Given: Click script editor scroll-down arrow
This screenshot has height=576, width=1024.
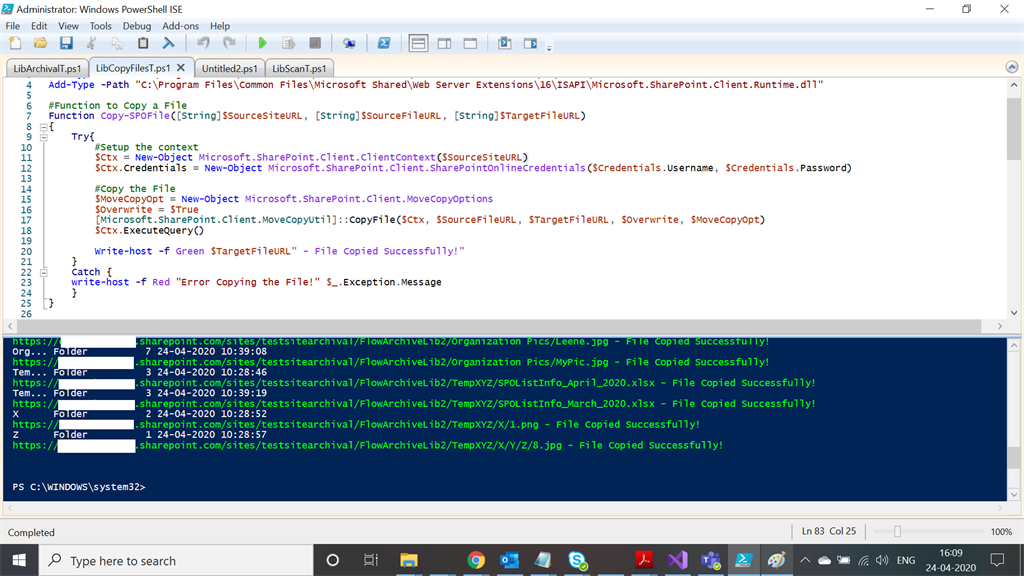Looking at the screenshot, I should [x=1013, y=313].
